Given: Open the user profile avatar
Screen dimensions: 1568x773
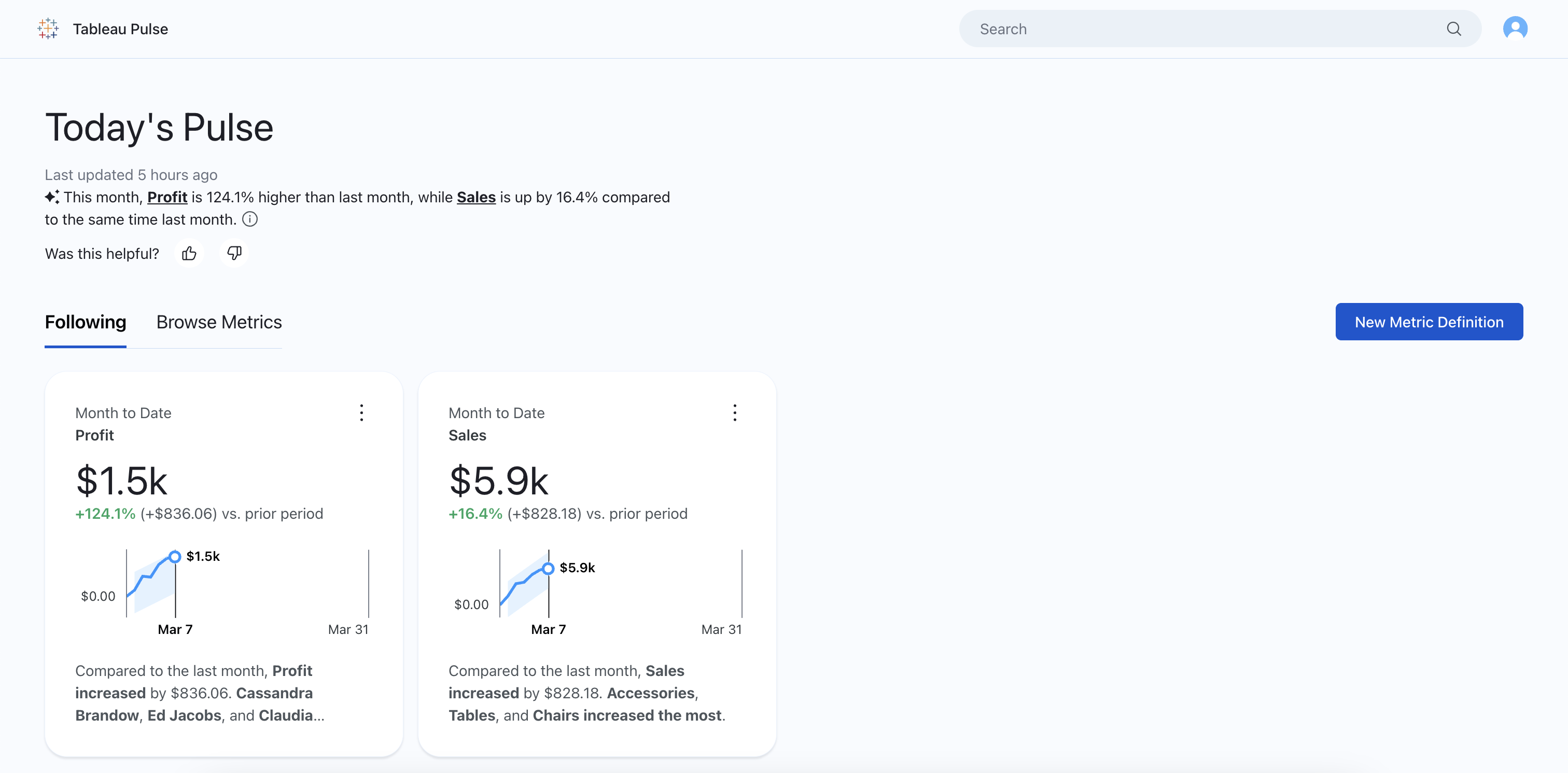Looking at the screenshot, I should (1515, 28).
